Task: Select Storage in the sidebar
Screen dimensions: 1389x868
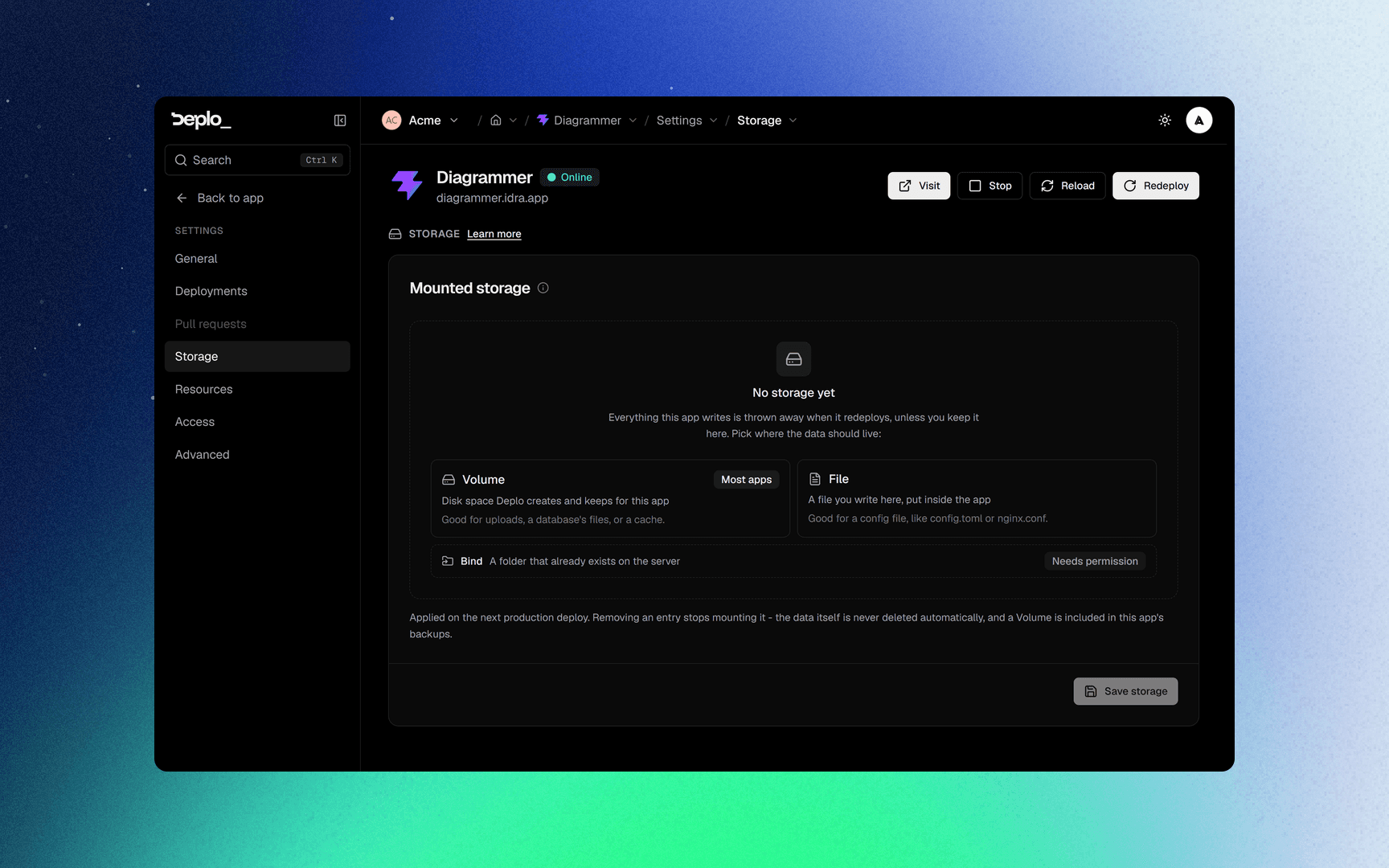Action: pyautogui.click(x=257, y=356)
